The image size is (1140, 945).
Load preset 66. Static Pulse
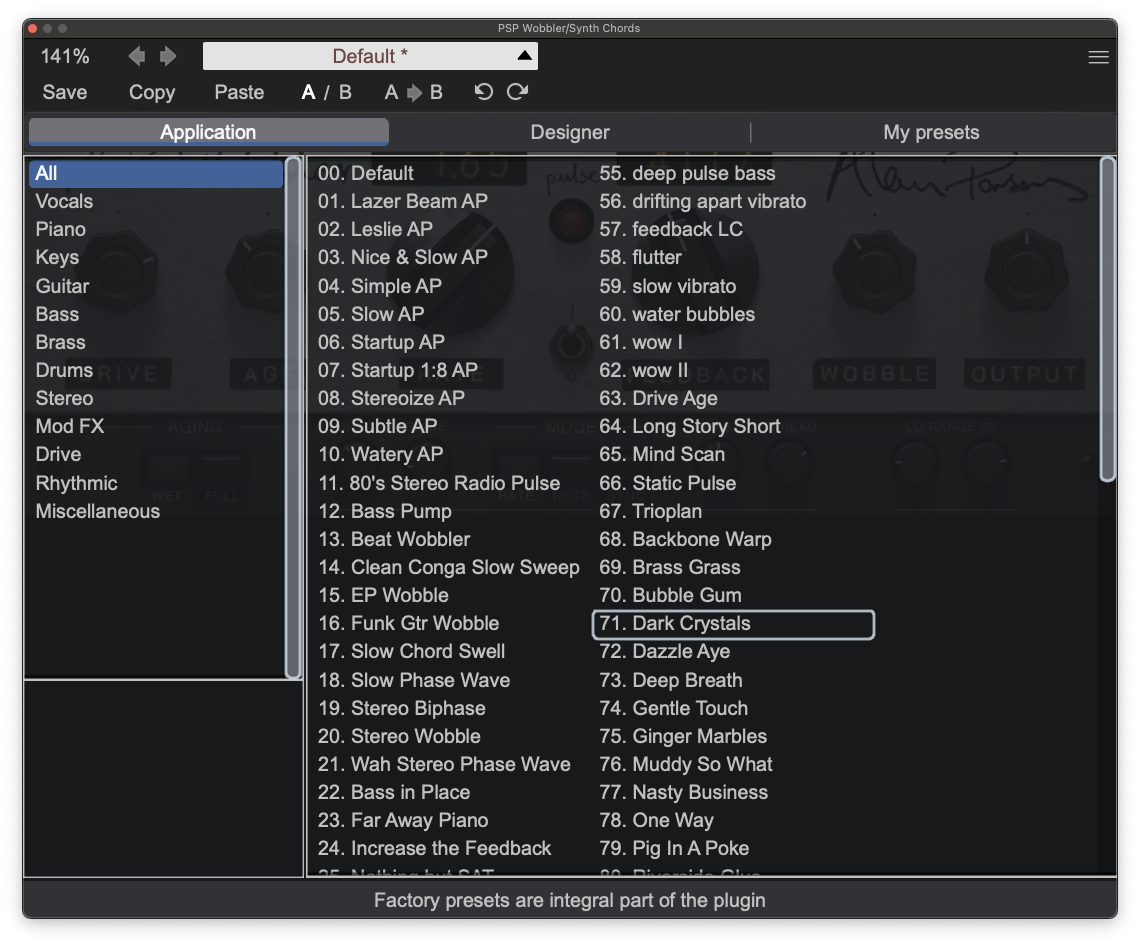[x=667, y=483]
